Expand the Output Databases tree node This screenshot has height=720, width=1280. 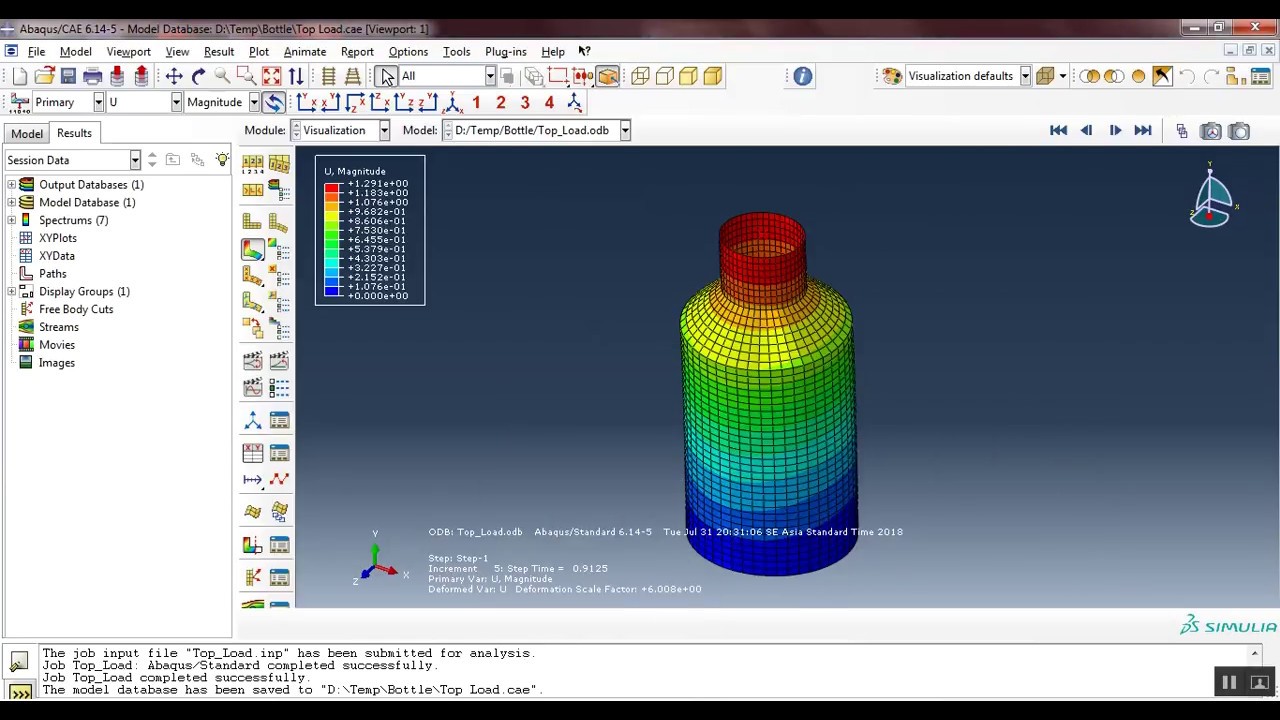(x=11, y=185)
